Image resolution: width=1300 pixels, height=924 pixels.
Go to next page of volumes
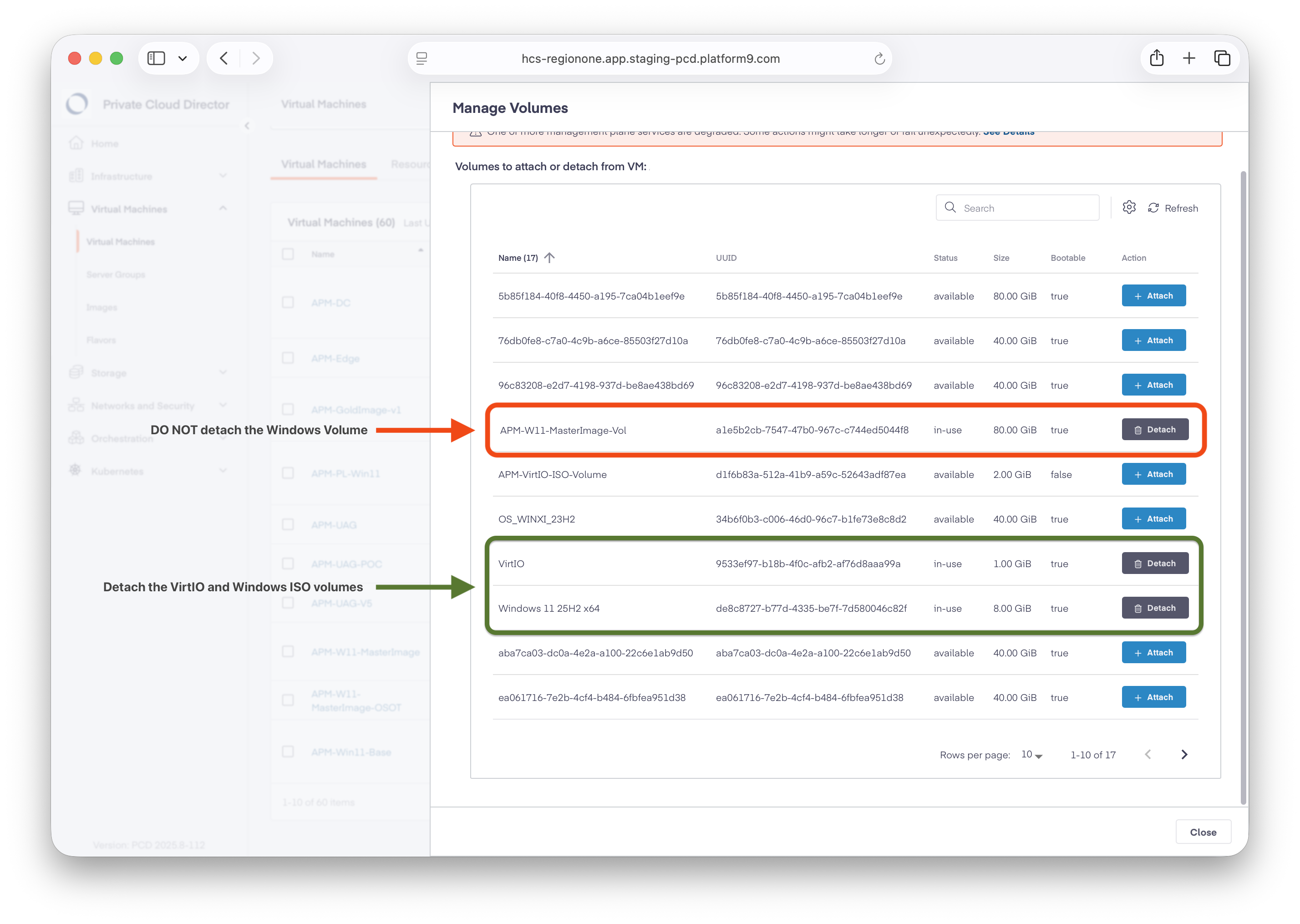point(1184,755)
